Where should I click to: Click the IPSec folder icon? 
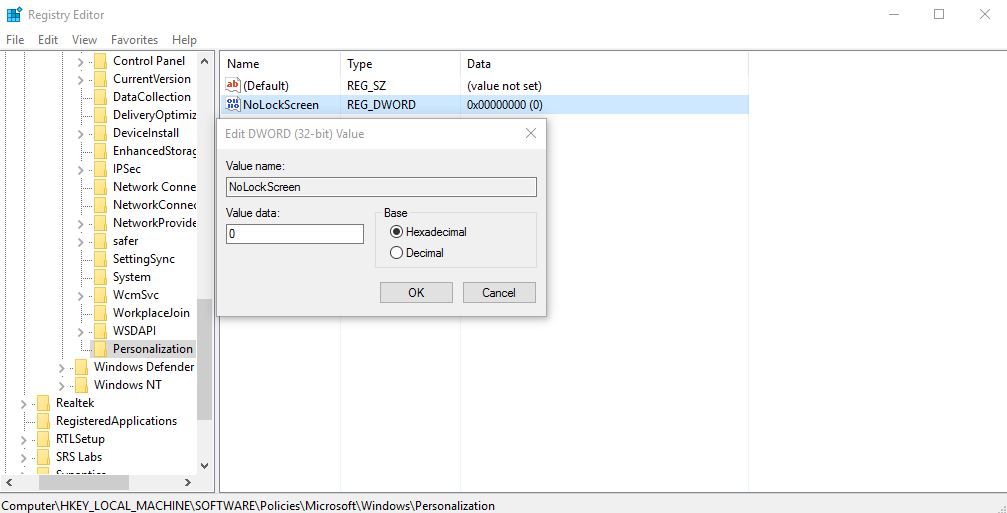[x=100, y=169]
